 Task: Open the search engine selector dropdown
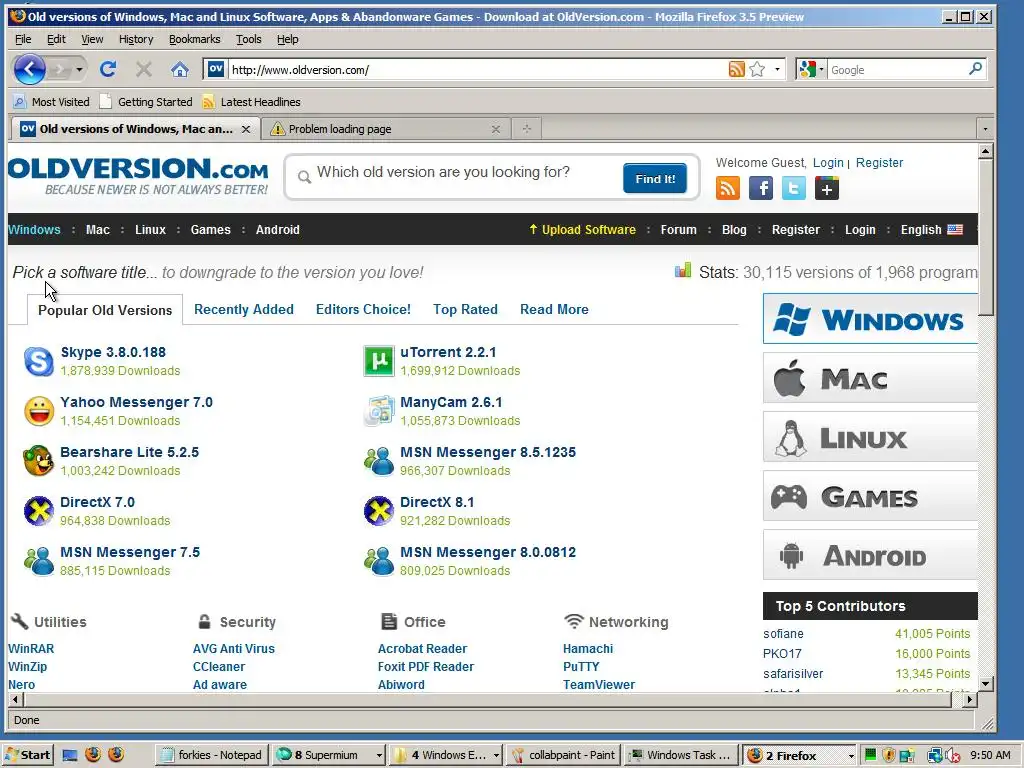click(811, 69)
